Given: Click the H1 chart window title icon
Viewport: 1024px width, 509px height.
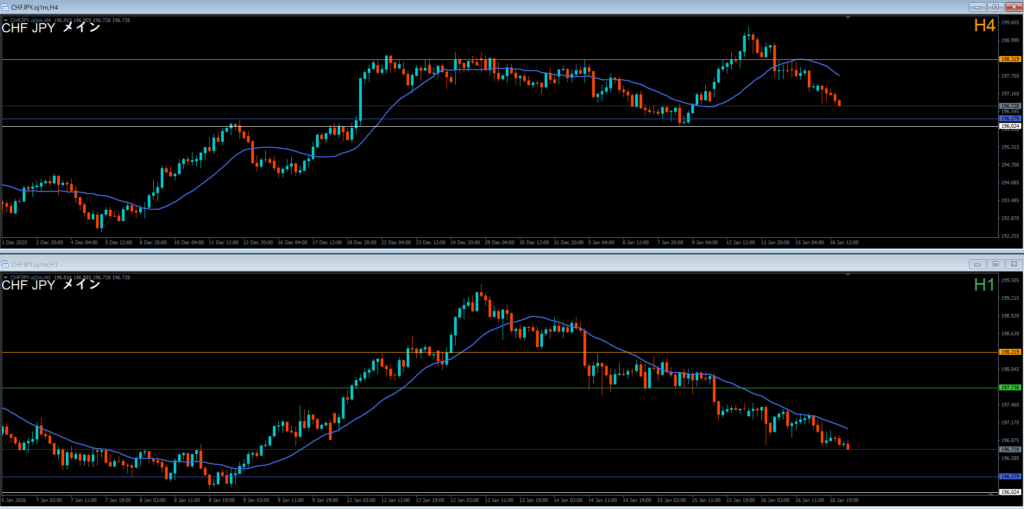Looking at the screenshot, I should tap(6, 264).
